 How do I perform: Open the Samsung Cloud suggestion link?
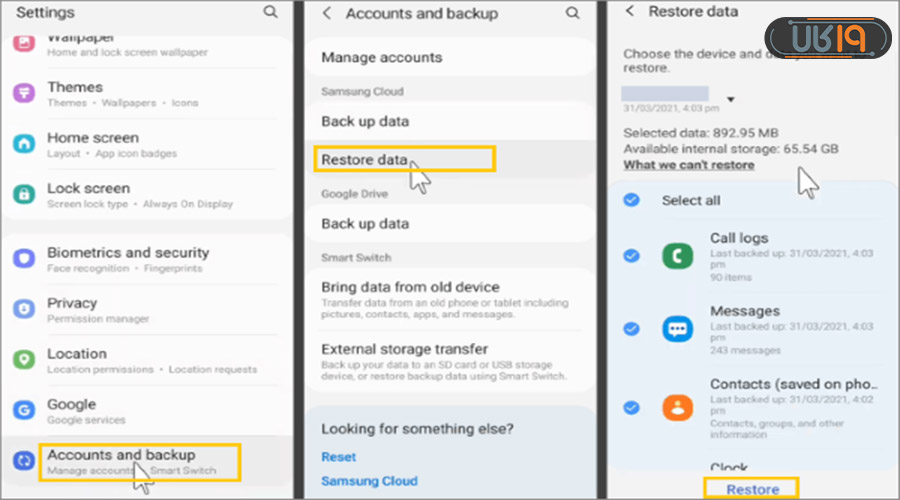click(x=370, y=481)
